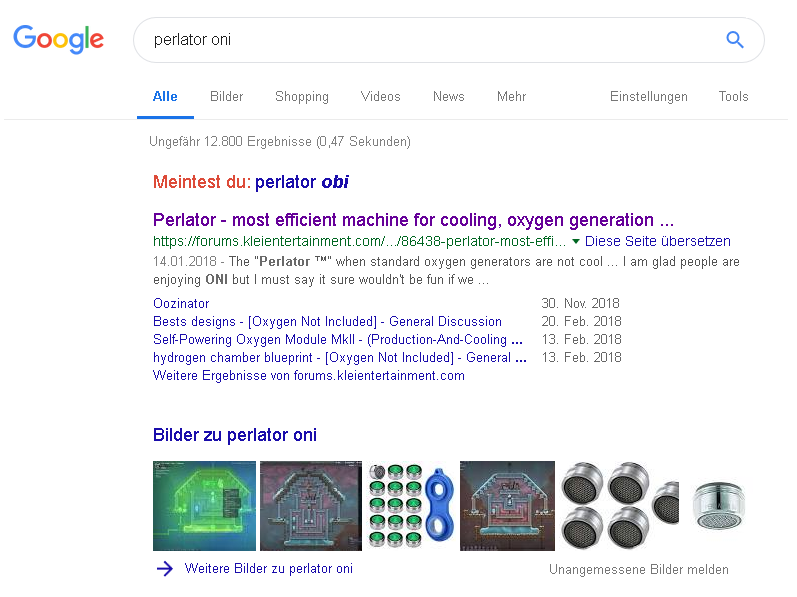
Task: Report images via 'Unangemessene Bilder melden'
Action: click(x=639, y=570)
